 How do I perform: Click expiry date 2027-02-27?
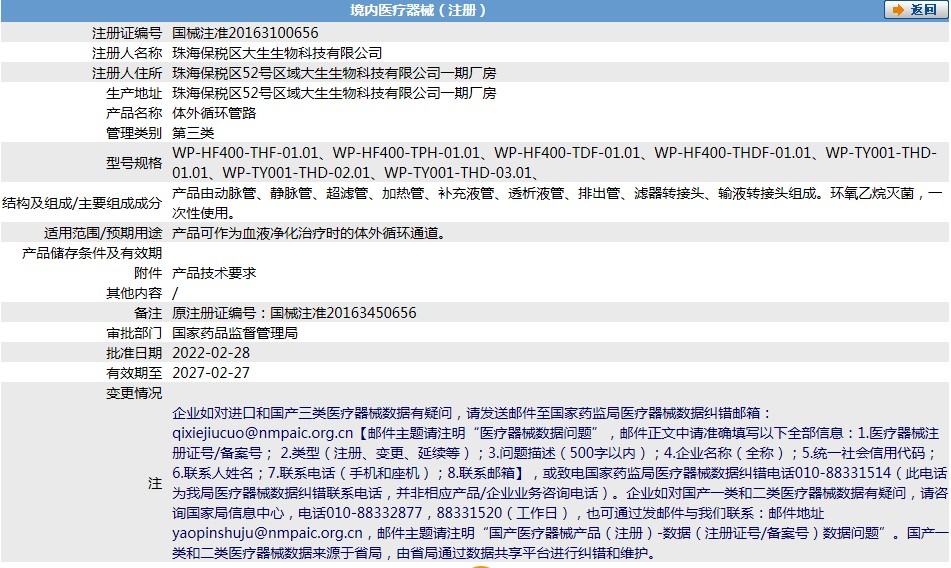click(x=211, y=373)
